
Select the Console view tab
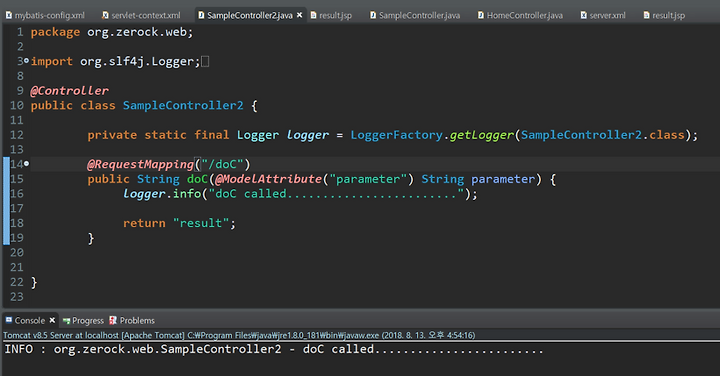pos(30,320)
